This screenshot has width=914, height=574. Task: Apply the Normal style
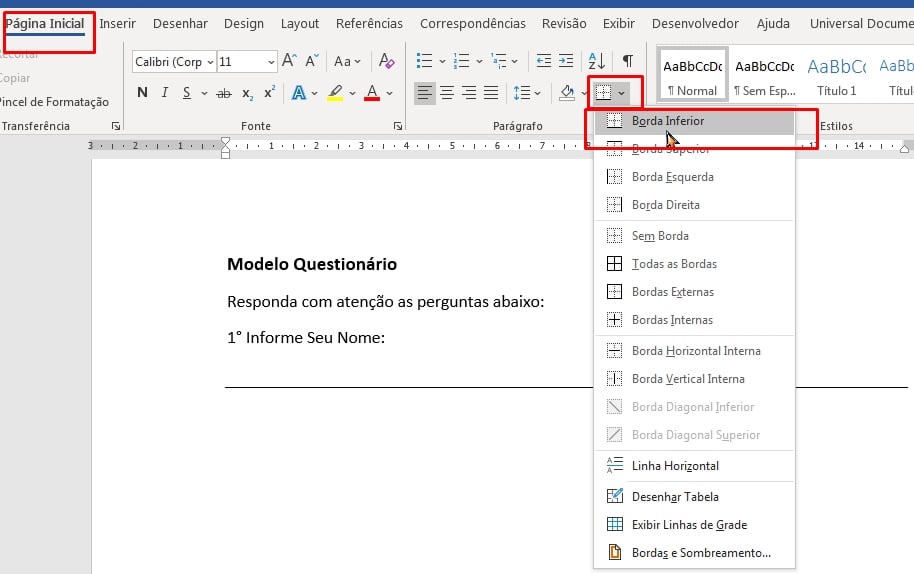point(692,75)
